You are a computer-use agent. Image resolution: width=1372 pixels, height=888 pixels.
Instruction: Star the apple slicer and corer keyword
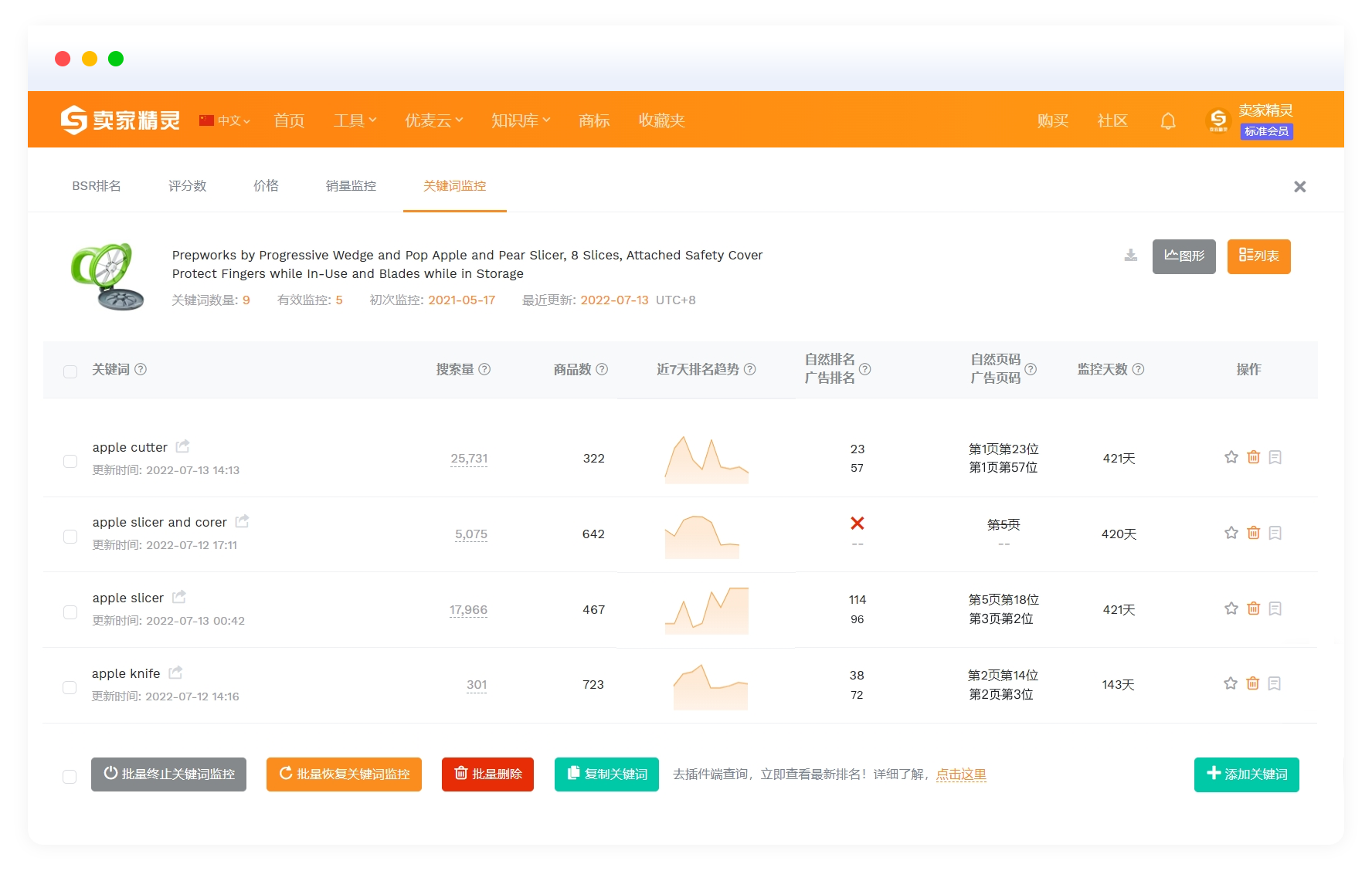pyautogui.click(x=1231, y=533)
